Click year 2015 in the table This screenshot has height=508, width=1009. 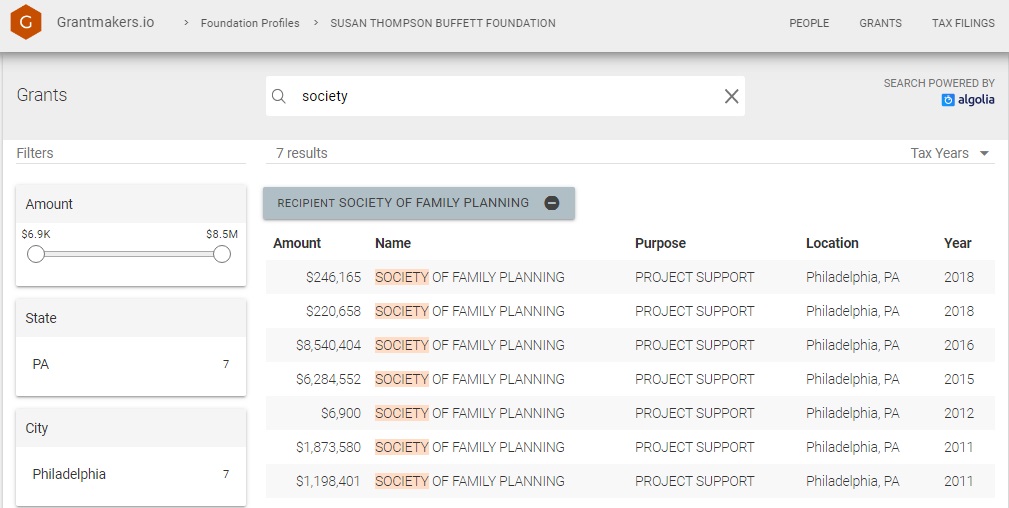959,380
